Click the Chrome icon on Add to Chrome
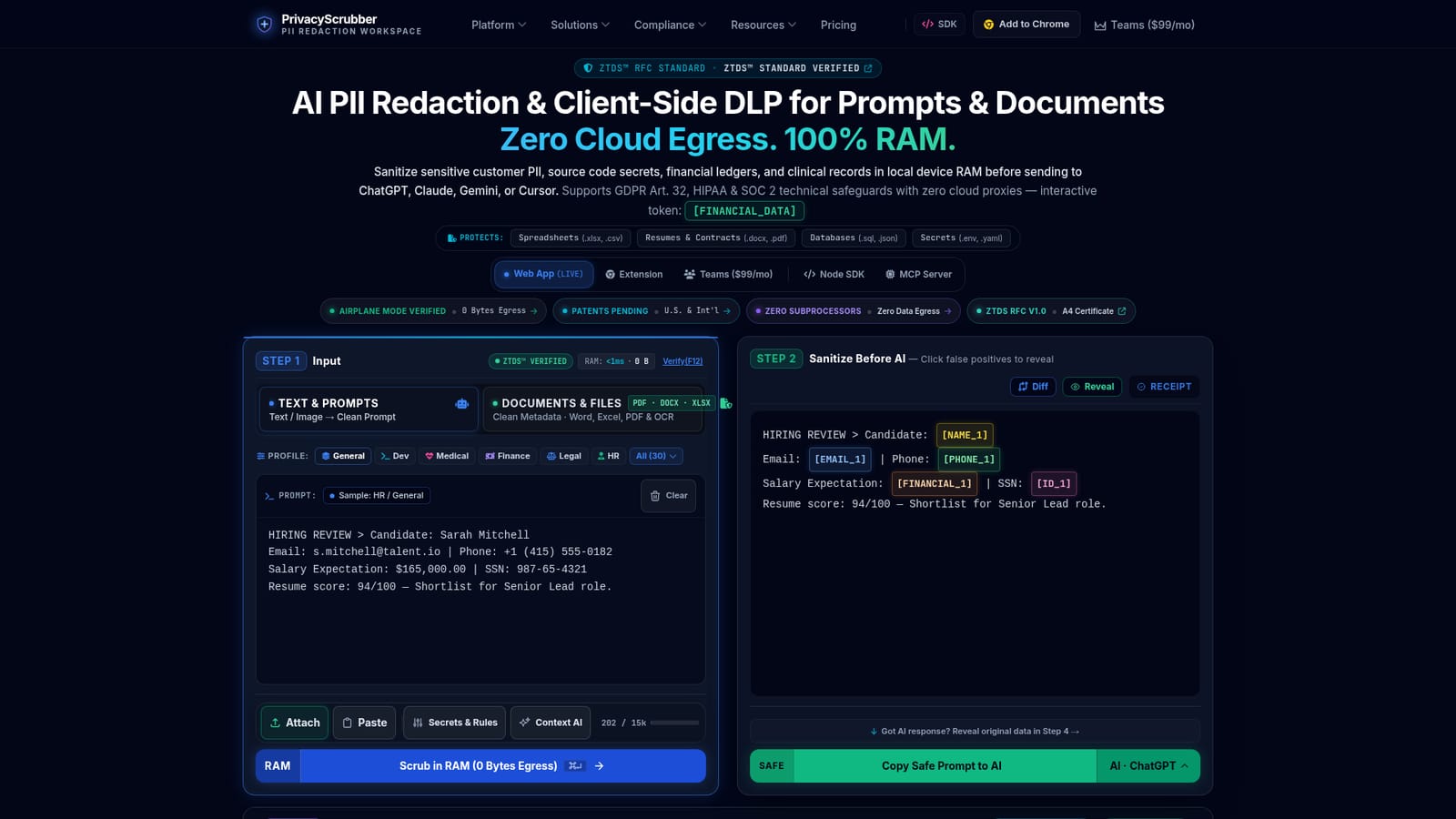This screenshot has height=819, width=1456. click(x=988, y=25)
